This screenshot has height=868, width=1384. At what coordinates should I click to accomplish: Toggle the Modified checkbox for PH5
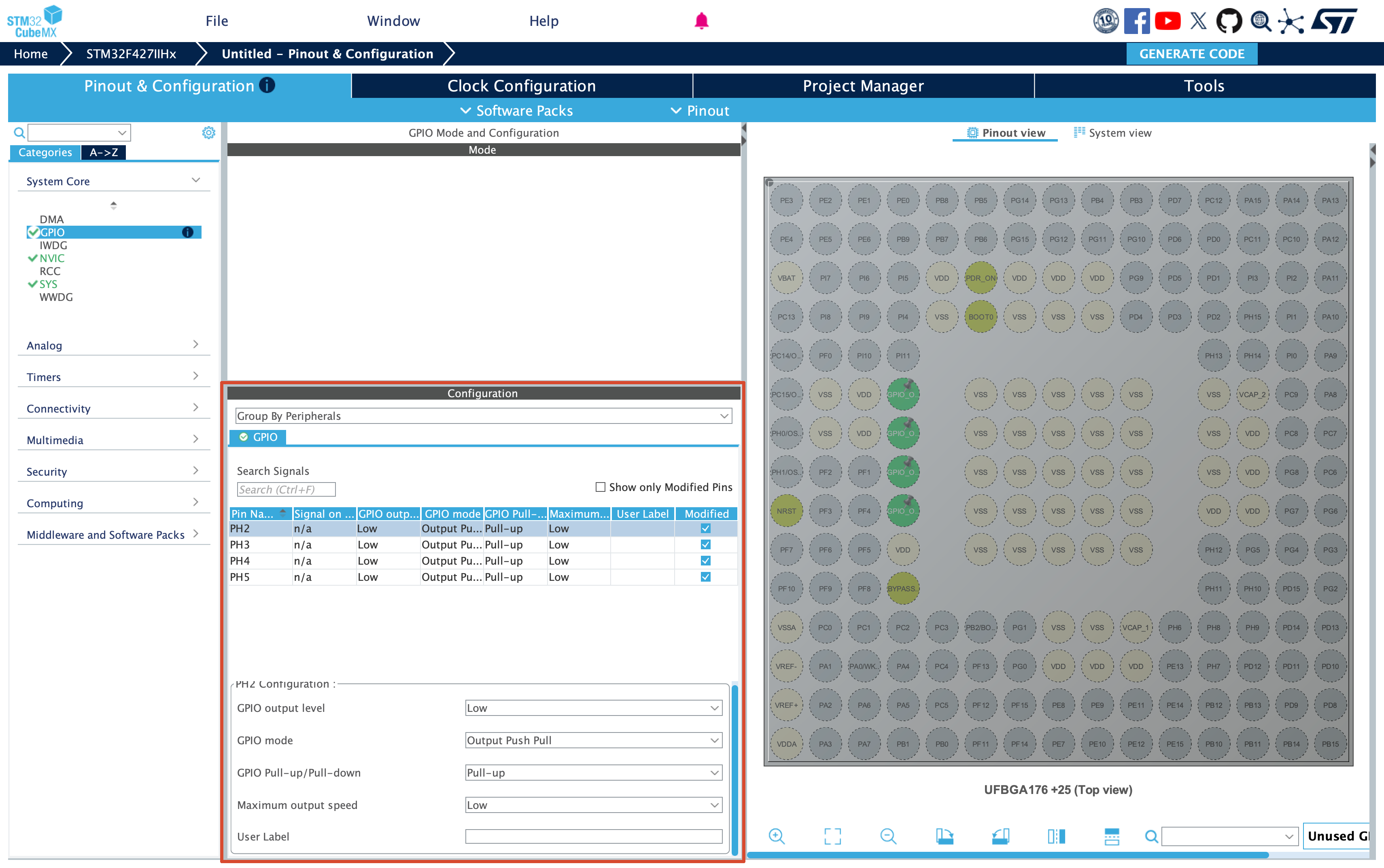706,577
